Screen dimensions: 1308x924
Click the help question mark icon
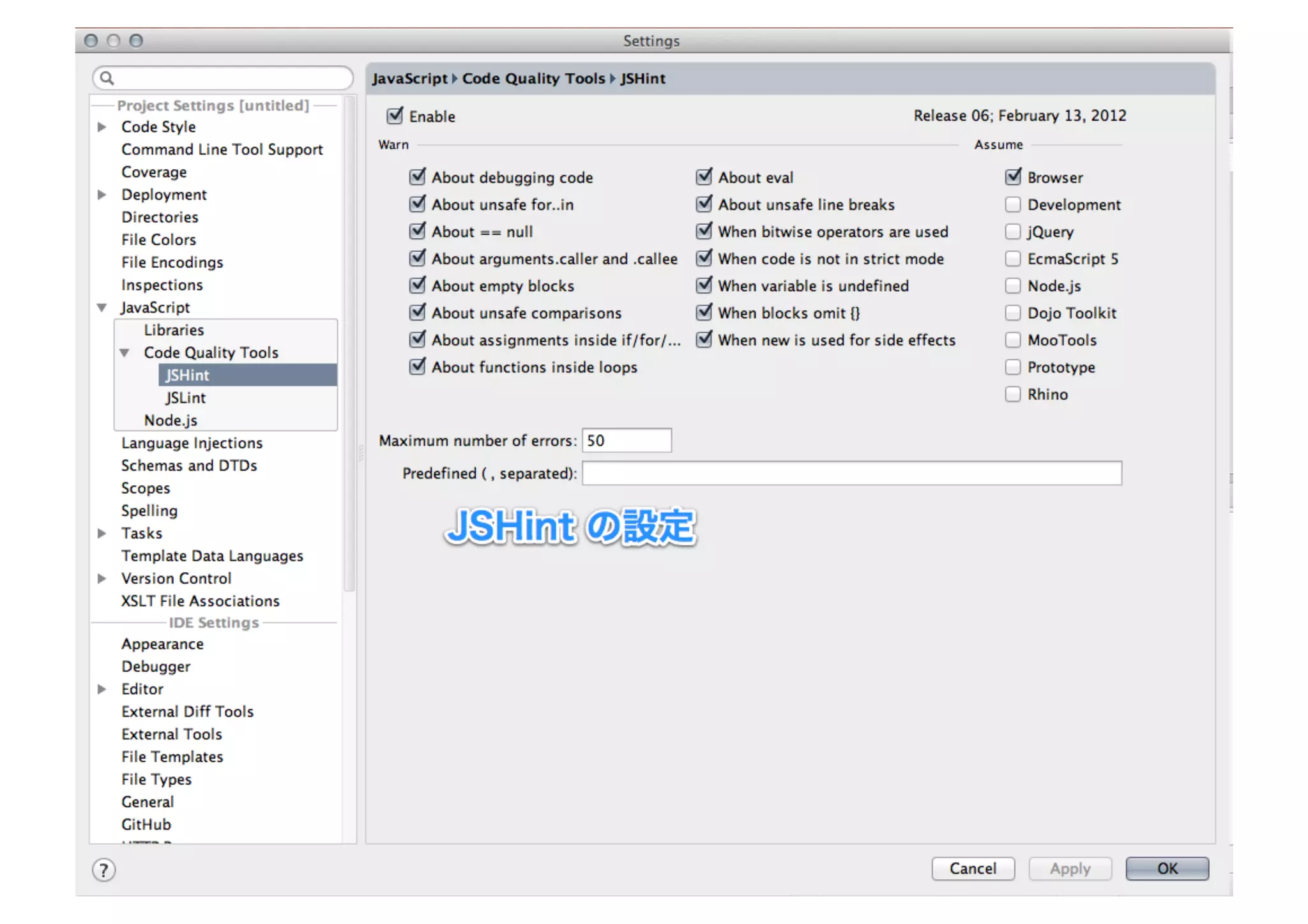[x=103, y=870]
